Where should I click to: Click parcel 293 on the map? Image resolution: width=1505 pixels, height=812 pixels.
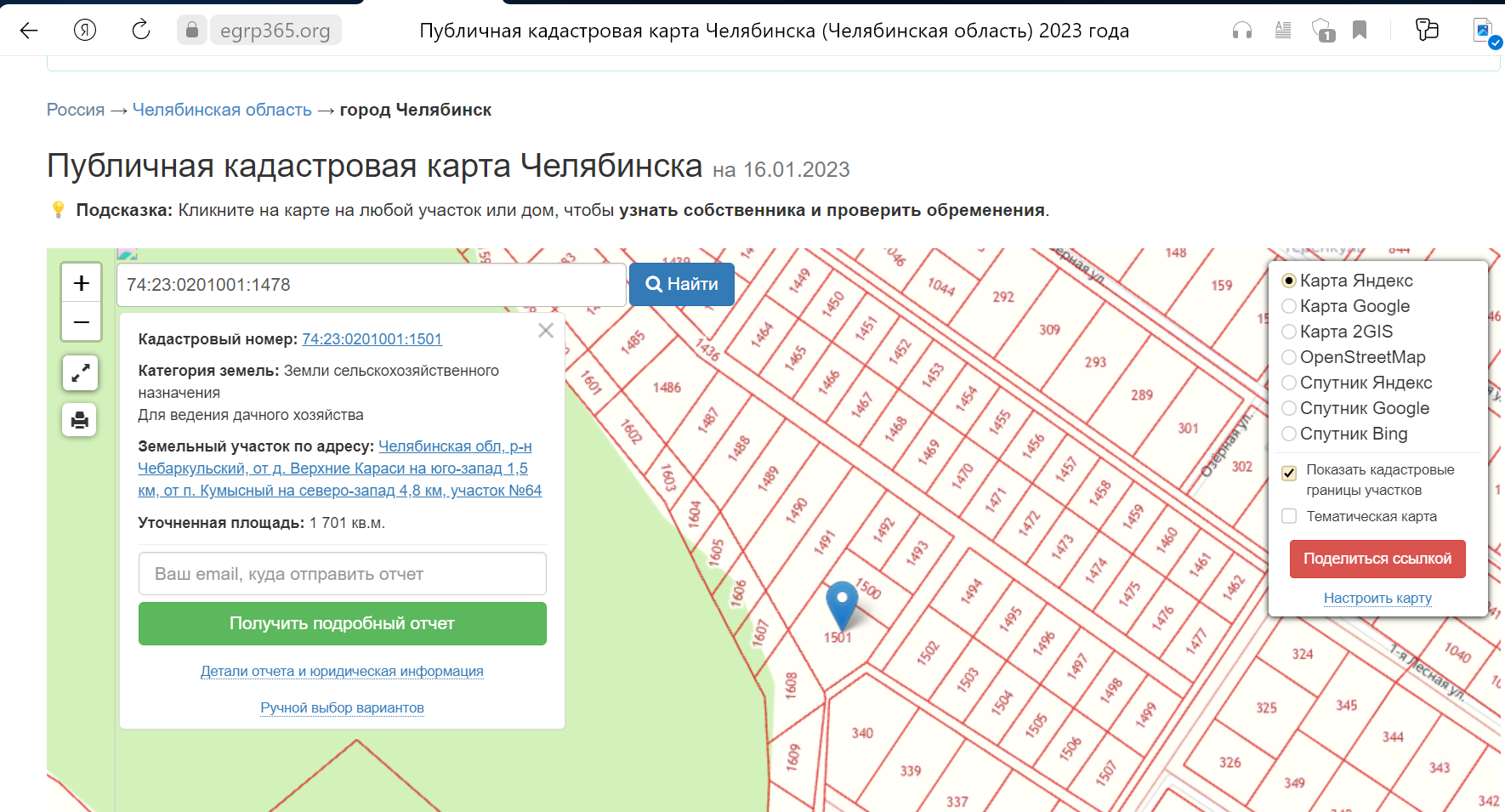[x=1095, y=361]
